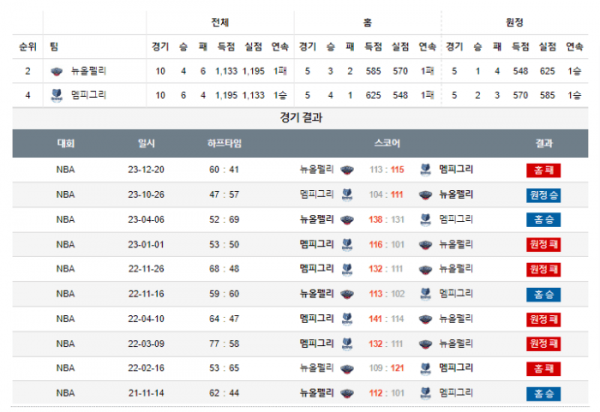Click the 뉴올펠리 logo in the 22-03-09 game row
The width and height of the screenshot is (600, 412).
[425, 344]
